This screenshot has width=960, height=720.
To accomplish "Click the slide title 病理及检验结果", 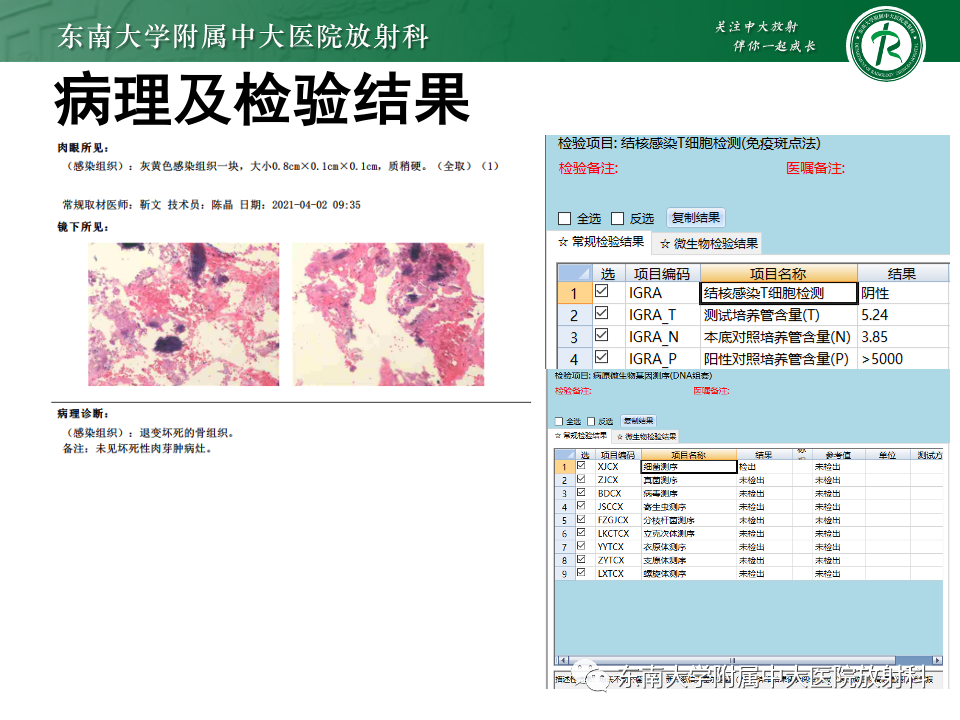I will click(x=262, y=99).
